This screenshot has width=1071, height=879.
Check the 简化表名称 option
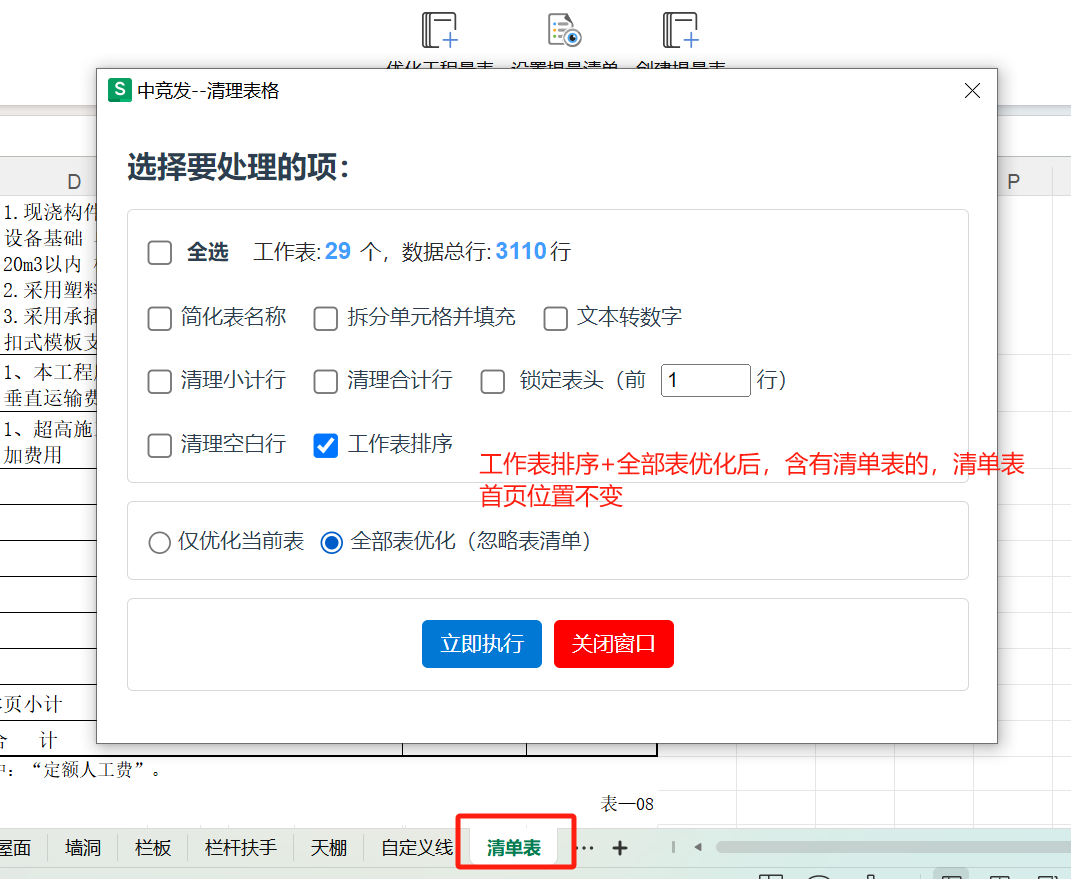click(x=160, y=319)
